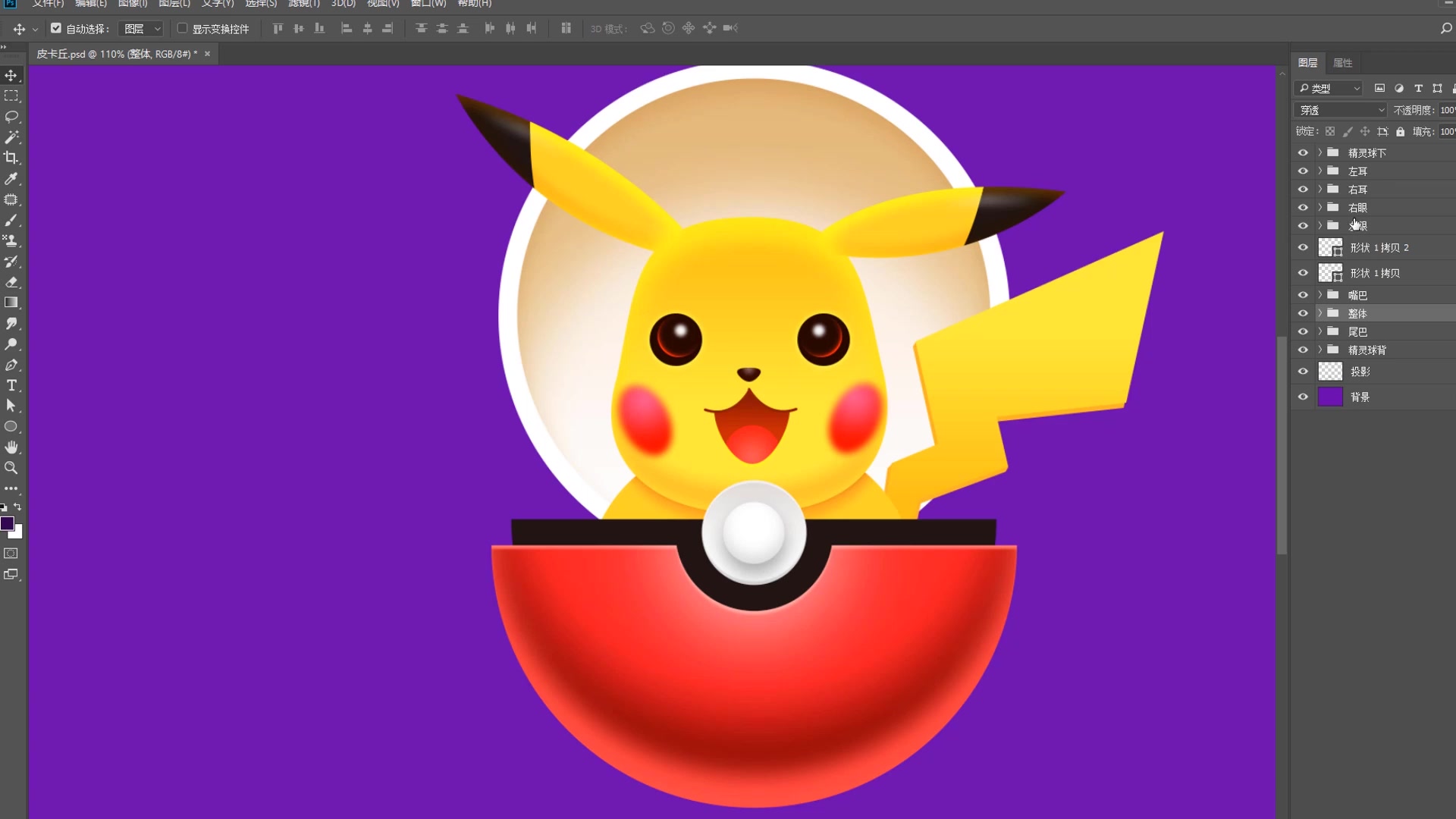Toggle visibility of 形状 1 拷贝 2 layer
The image size is (1456, 819).
click(x=1303, y=247)
